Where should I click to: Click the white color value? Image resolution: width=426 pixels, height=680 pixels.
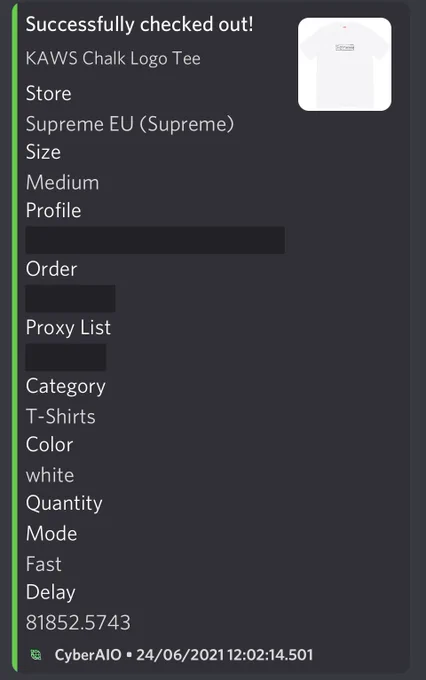[x=50, y=475]
